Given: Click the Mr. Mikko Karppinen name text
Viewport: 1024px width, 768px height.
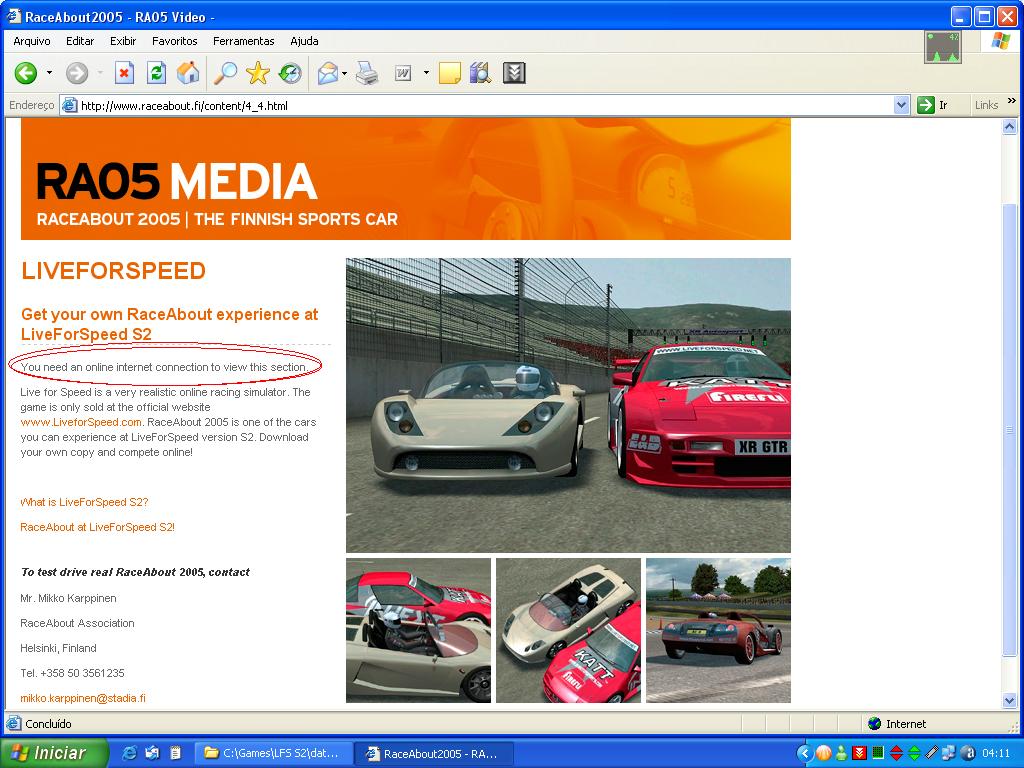Looking at the screenshot, I should pyautogui.click(x=69, y=598).
